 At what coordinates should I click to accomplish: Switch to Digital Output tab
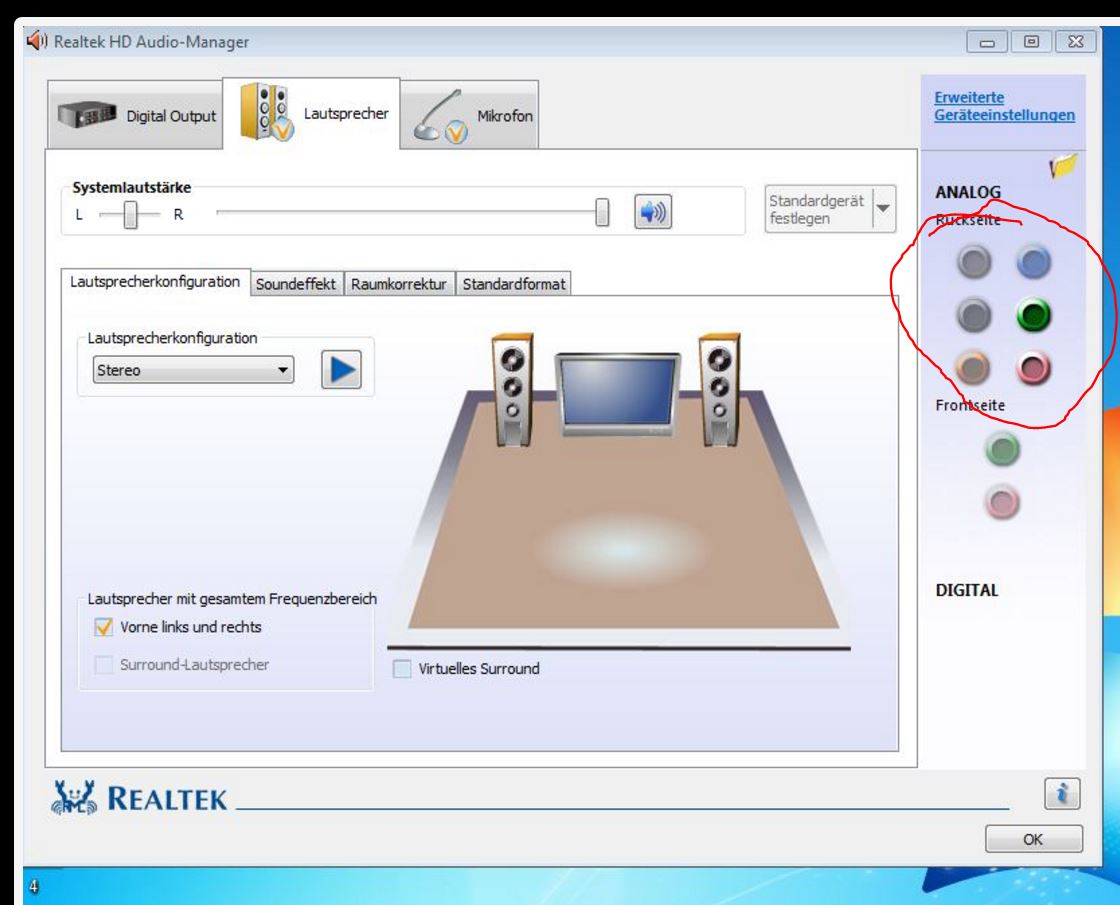[136, 115]
